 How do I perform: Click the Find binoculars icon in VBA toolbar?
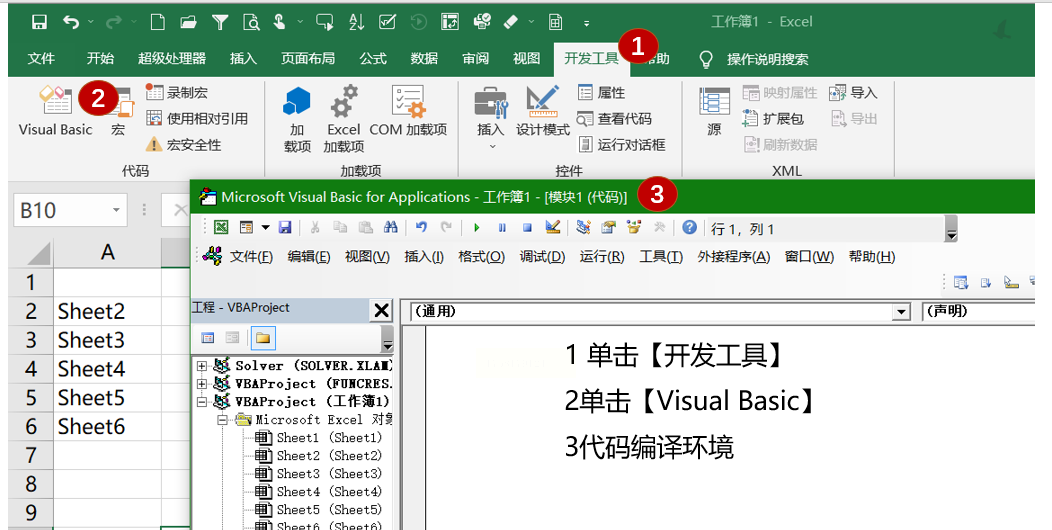click(390, 227)
